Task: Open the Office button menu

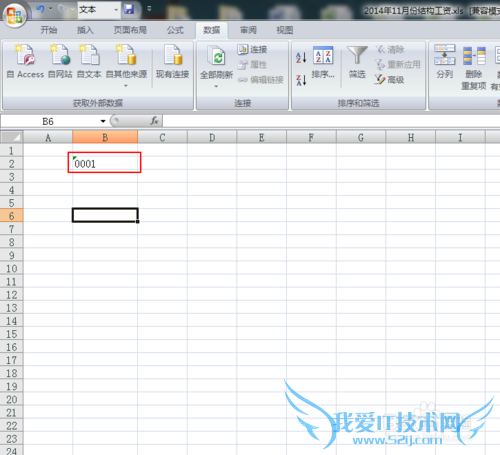Action: coord(14,15)
